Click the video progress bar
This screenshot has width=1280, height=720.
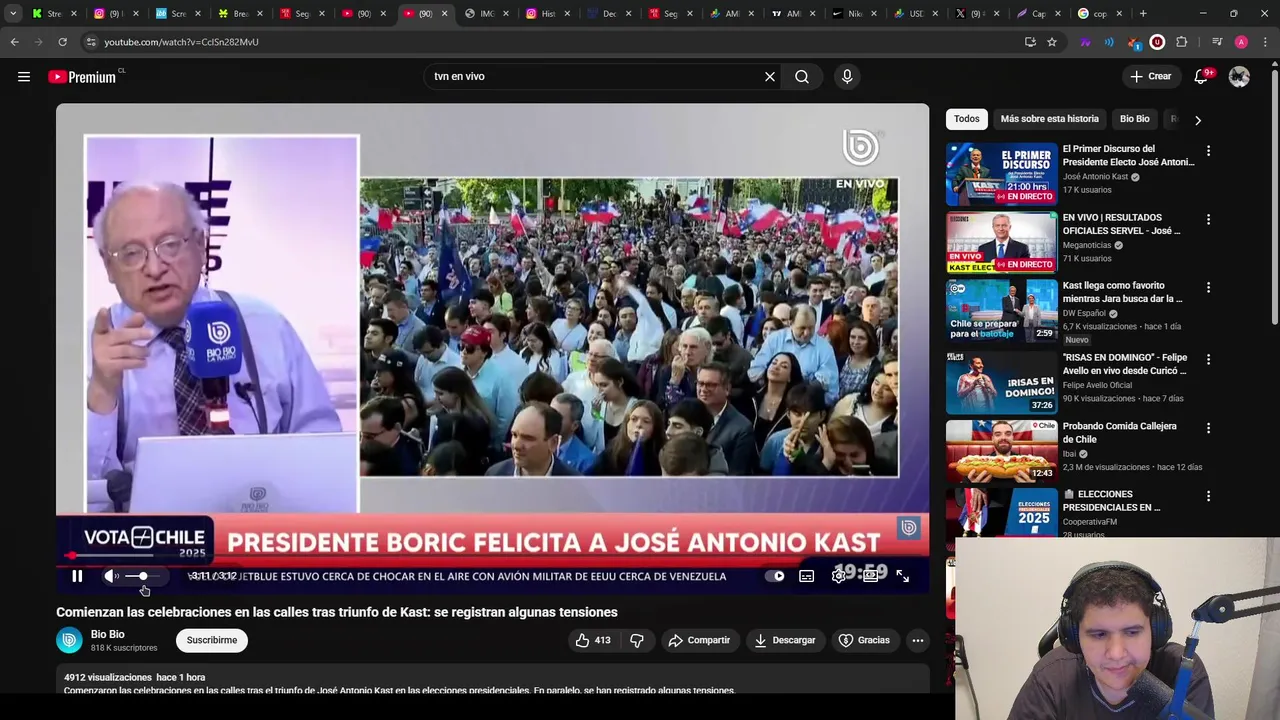[x=492, y=555]
